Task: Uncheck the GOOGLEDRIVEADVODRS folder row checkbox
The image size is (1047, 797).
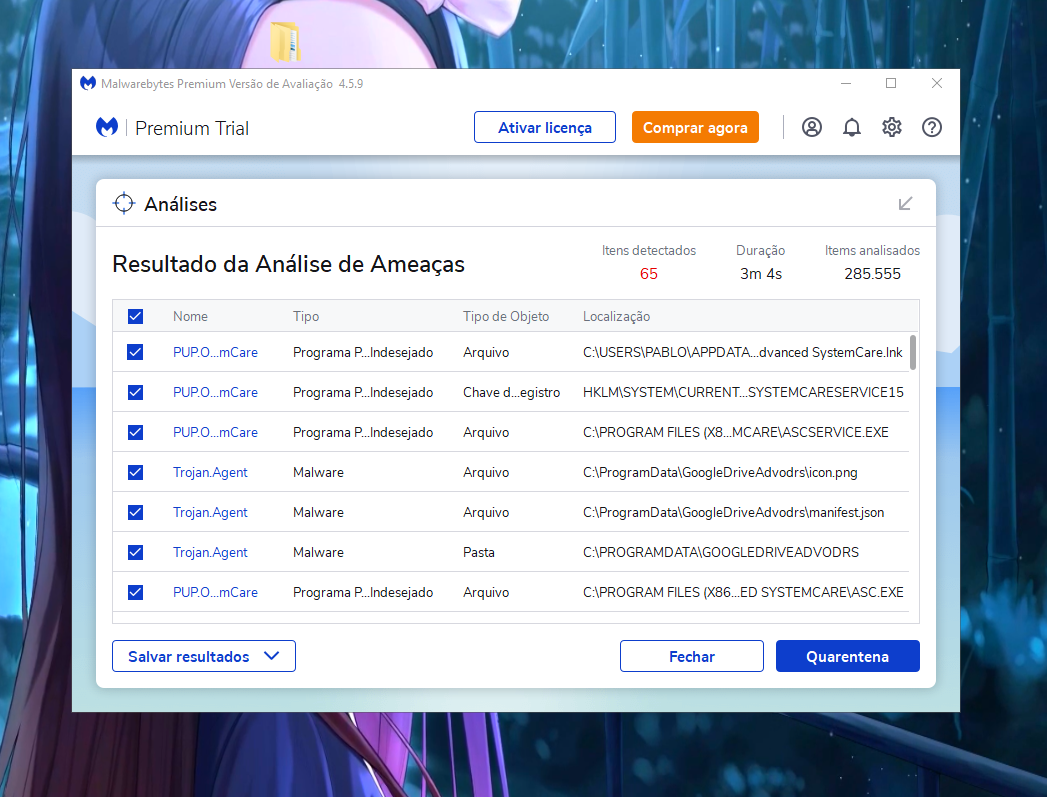Action: (x=135, y=552)
